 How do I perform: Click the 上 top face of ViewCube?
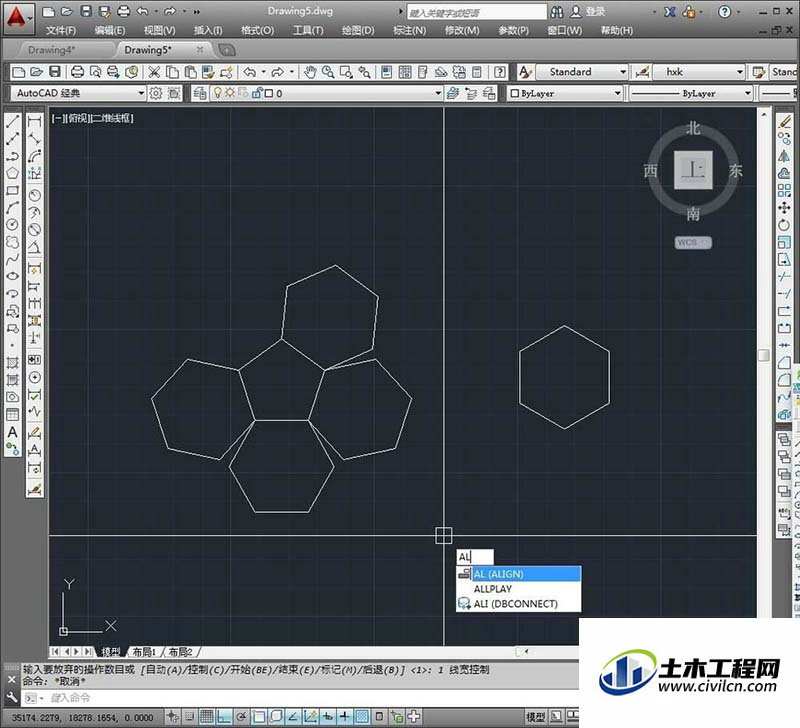click(x=693, y=170)
